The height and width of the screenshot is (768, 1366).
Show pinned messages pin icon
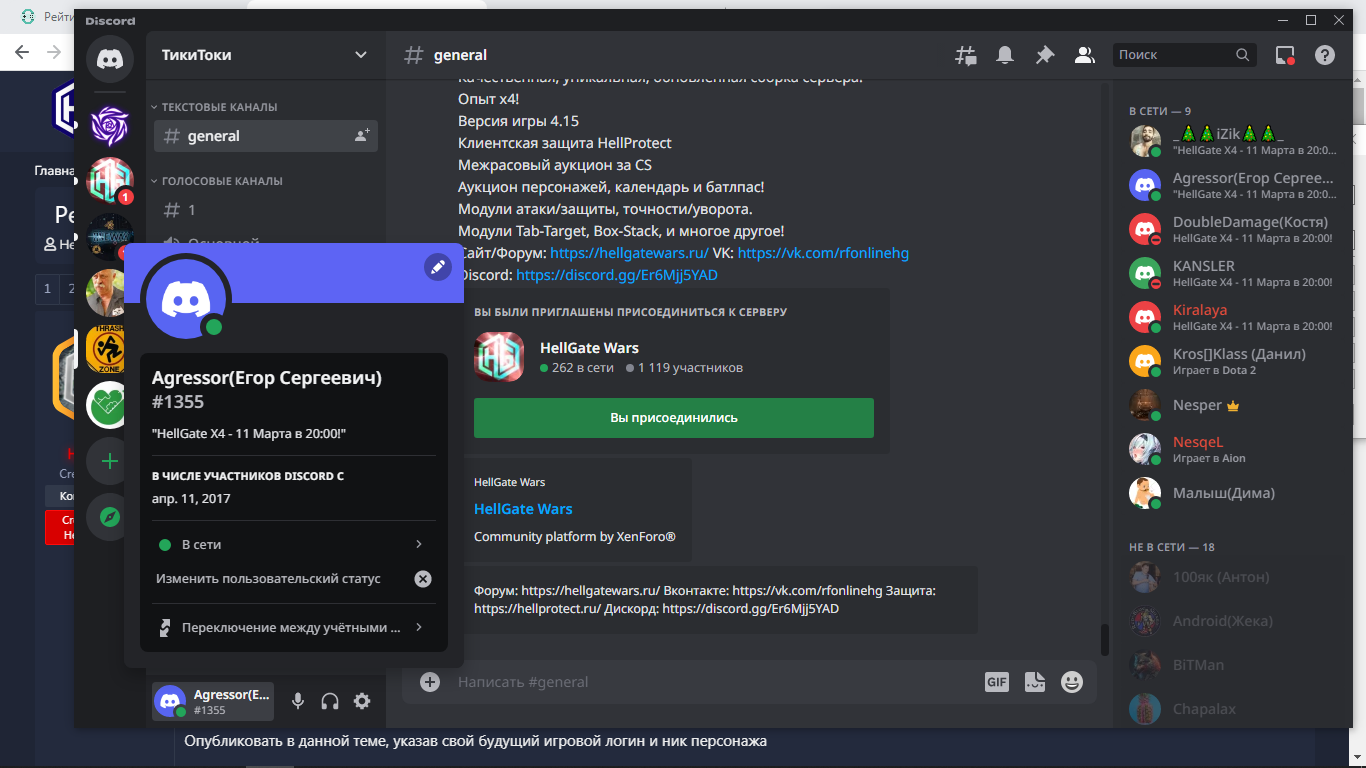[x=1045, y=55]
